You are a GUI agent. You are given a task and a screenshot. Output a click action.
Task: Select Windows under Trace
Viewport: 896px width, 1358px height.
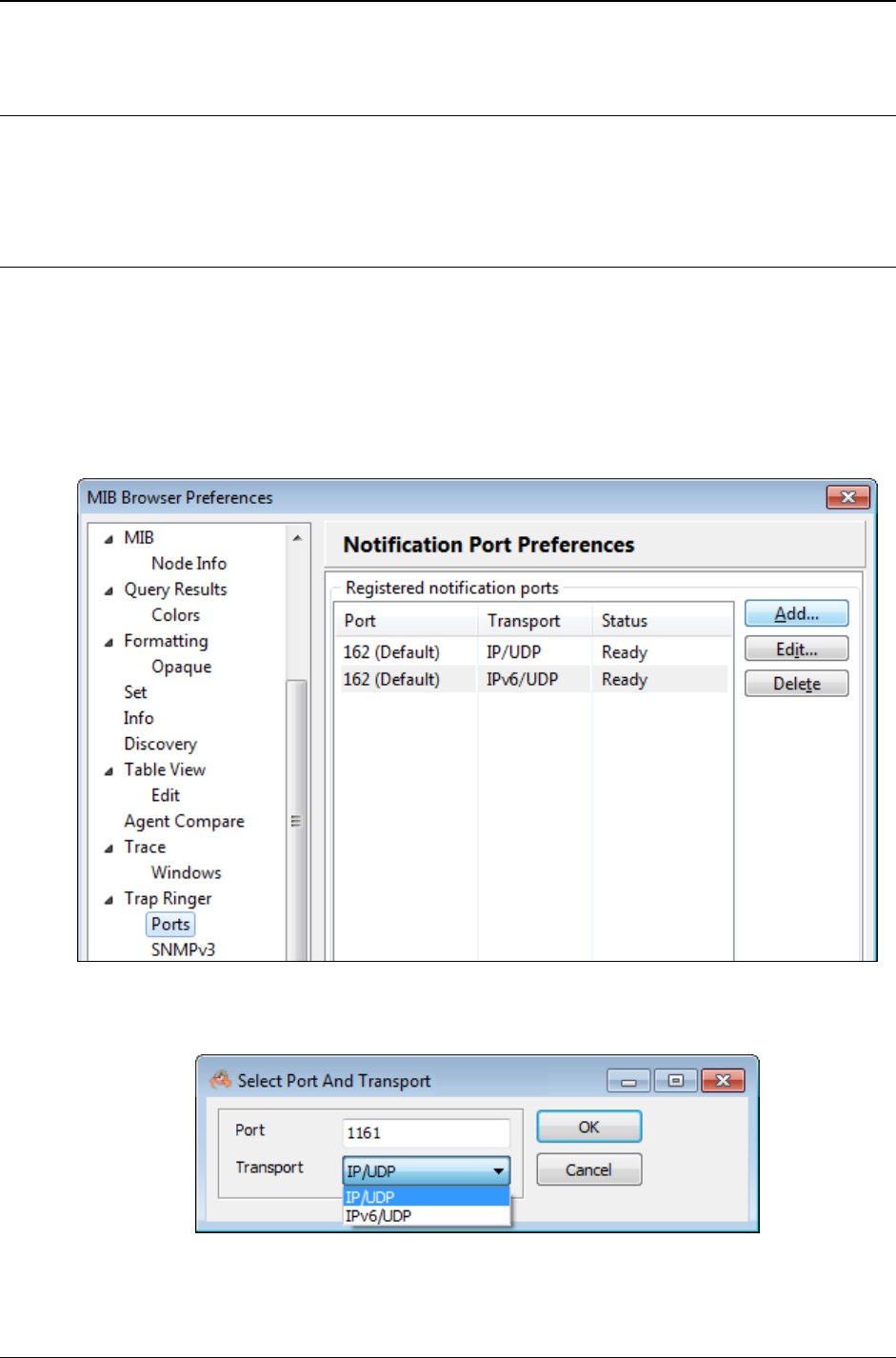point(186,872)
